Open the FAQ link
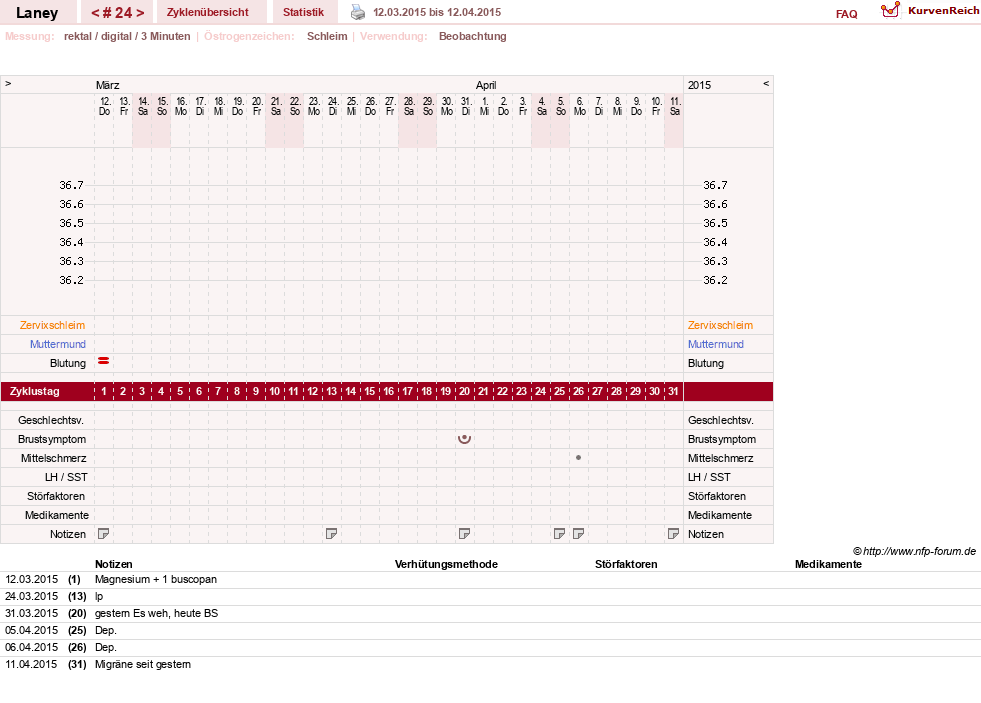 point(846,14)
